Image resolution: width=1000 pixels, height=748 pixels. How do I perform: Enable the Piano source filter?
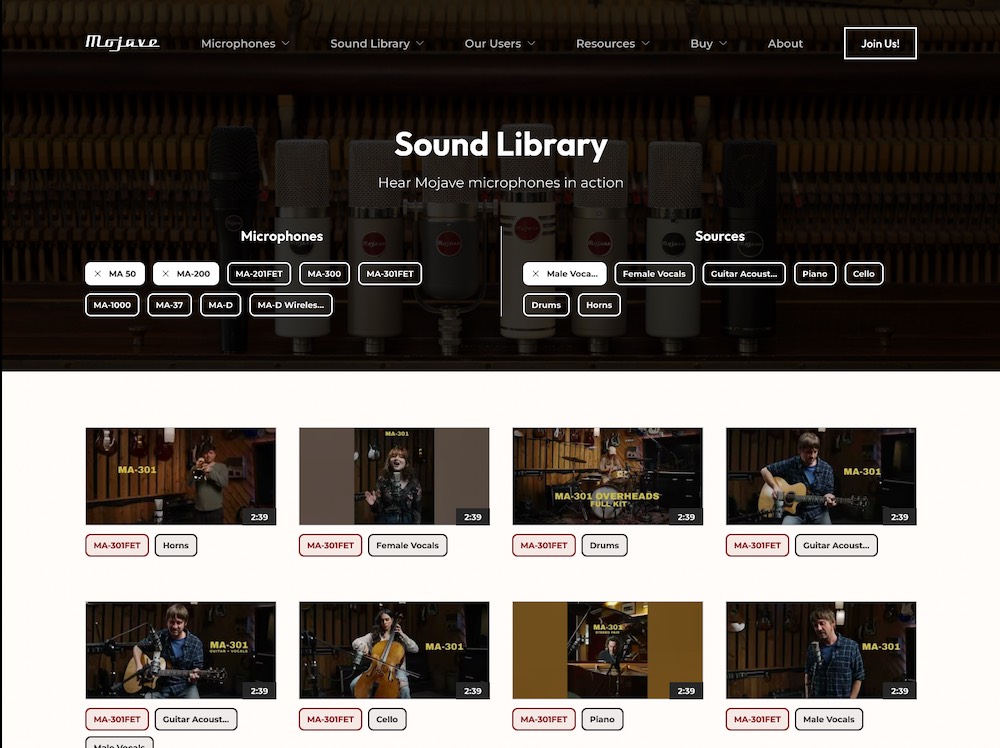tap(815, 274)
